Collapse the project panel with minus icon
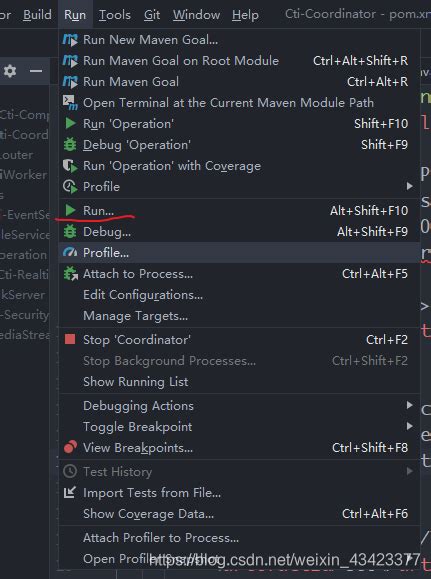Screen dimensions: 431x579 point(36,71)
